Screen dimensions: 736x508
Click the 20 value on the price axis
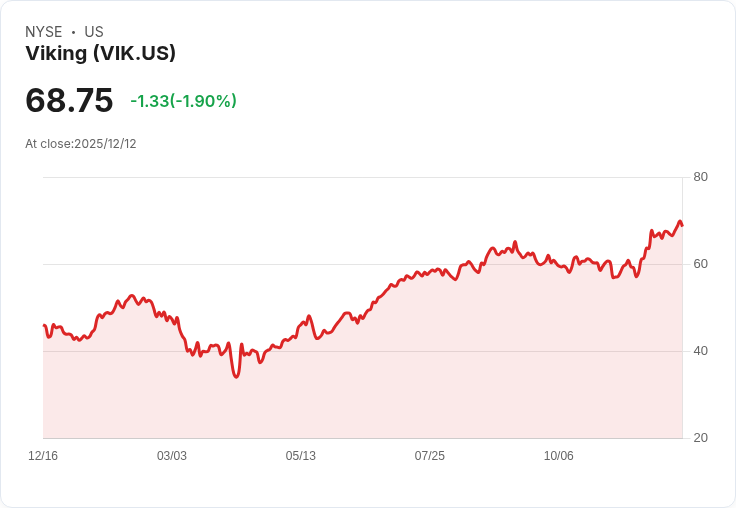pos(700,438)
